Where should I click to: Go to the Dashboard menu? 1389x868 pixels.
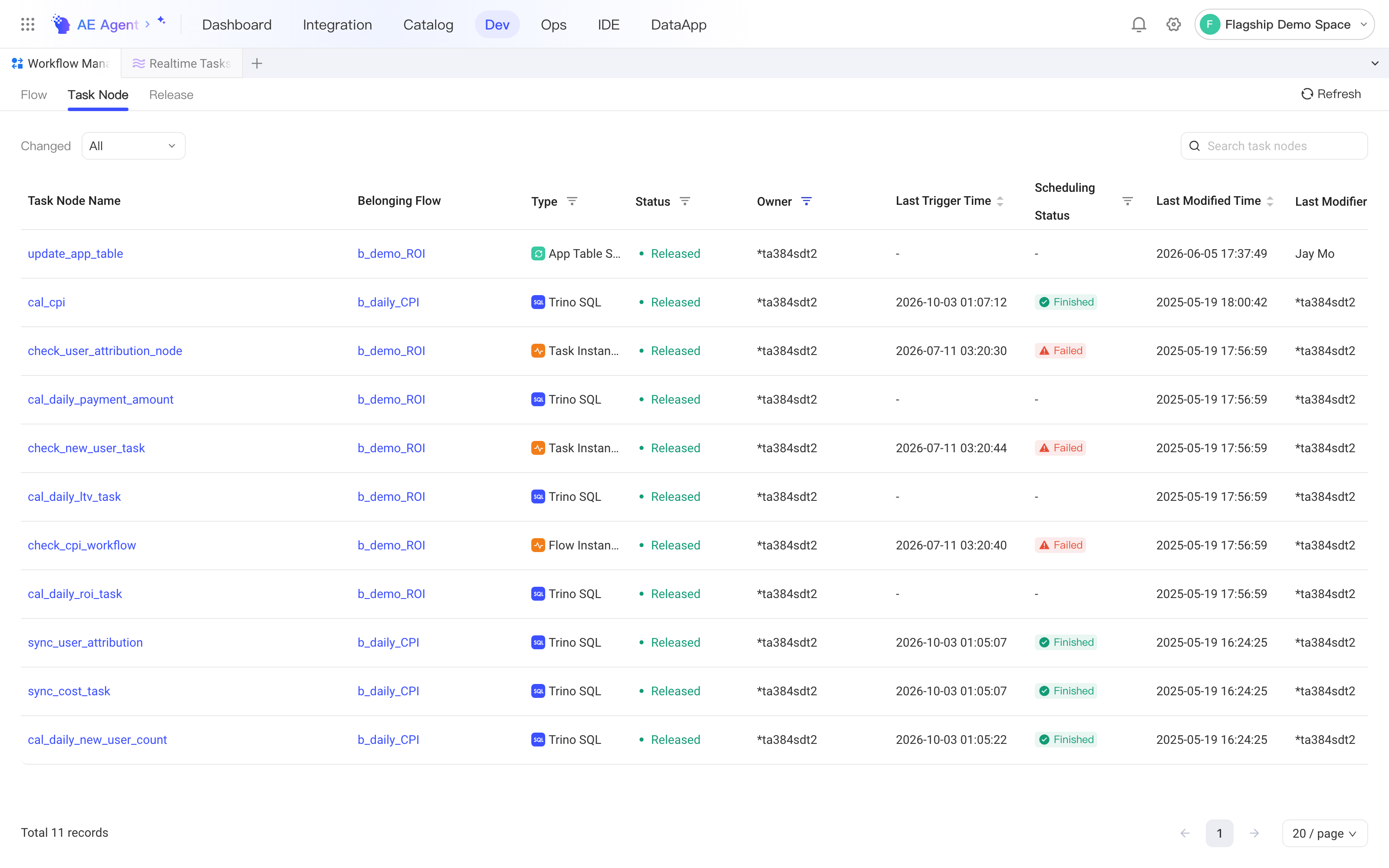tap(237, 25)
